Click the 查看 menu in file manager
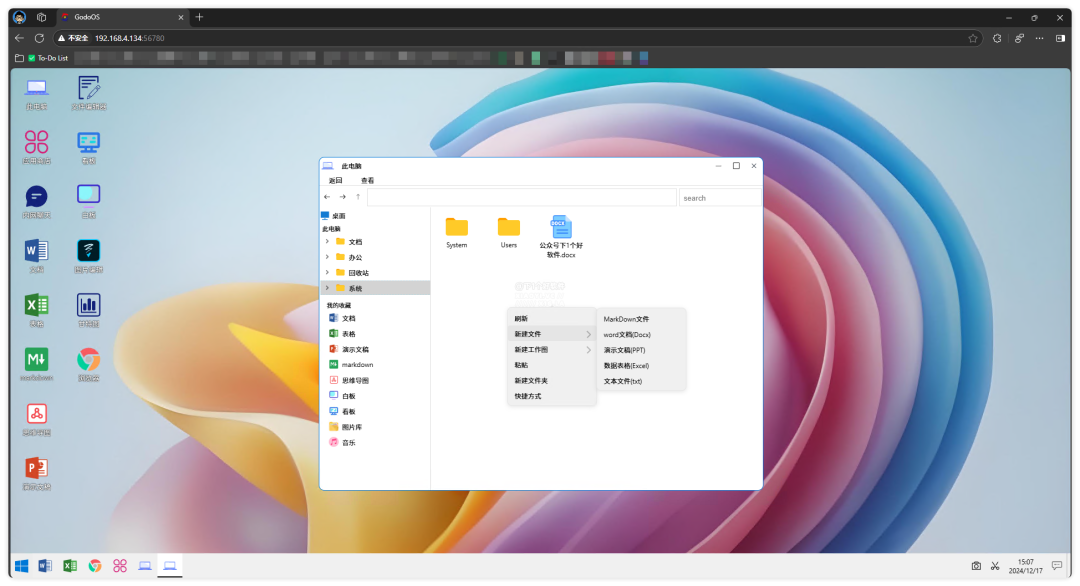This screenshot has width=1080, height=586. coord(367,181)
